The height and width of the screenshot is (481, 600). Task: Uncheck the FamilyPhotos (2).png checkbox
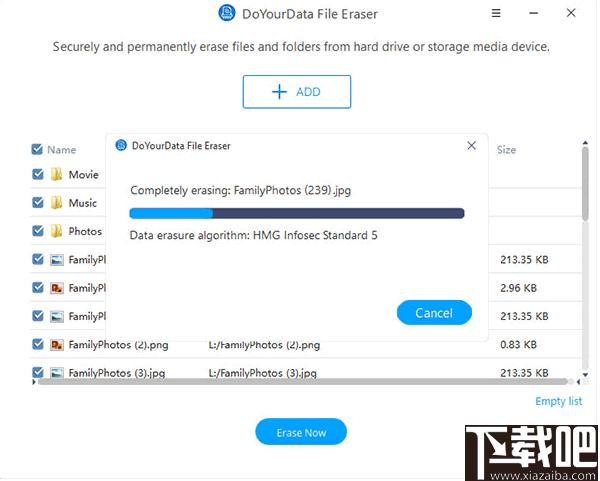point(38,344)
